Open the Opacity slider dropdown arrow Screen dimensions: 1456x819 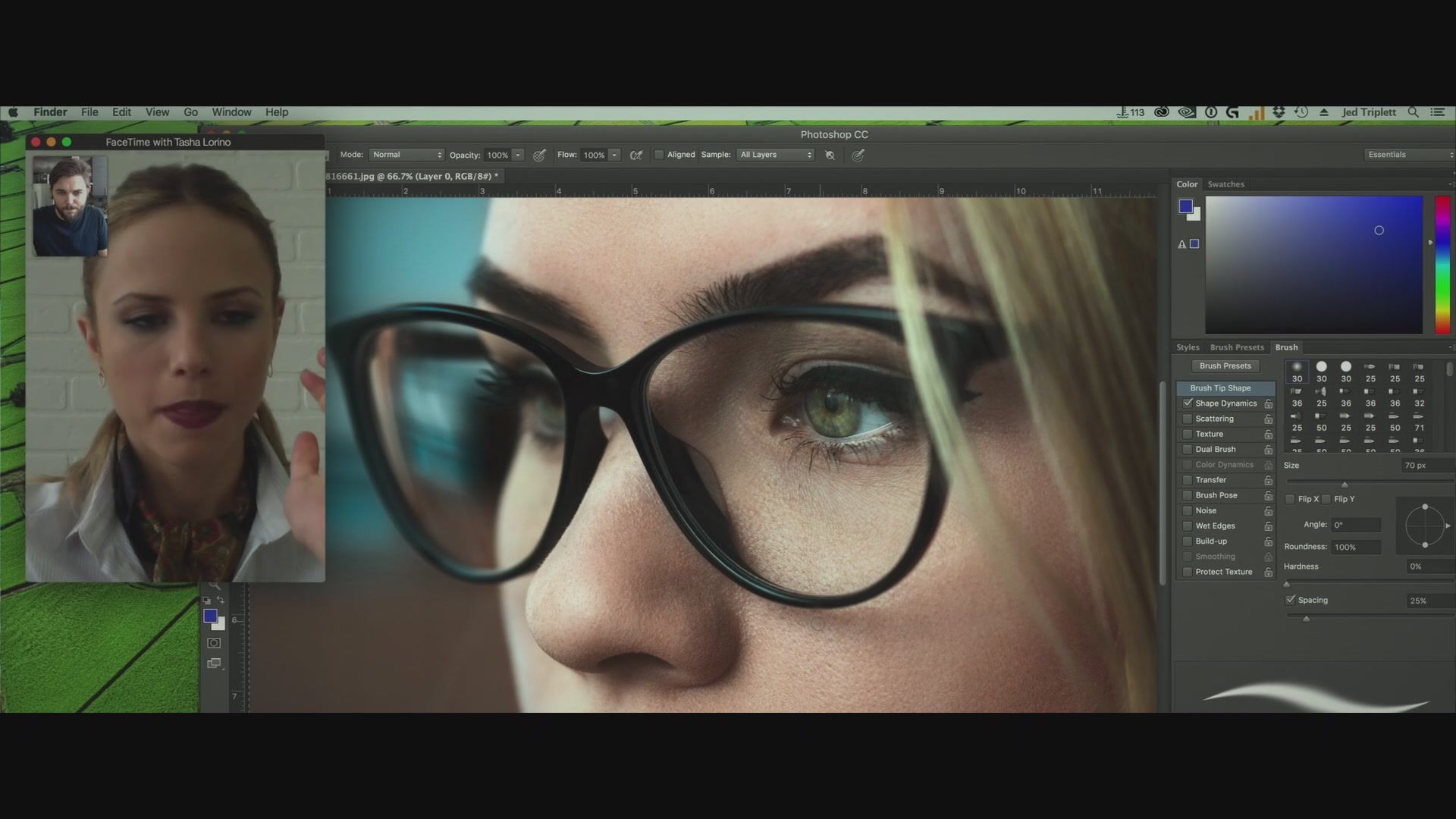tap(518, 155)
